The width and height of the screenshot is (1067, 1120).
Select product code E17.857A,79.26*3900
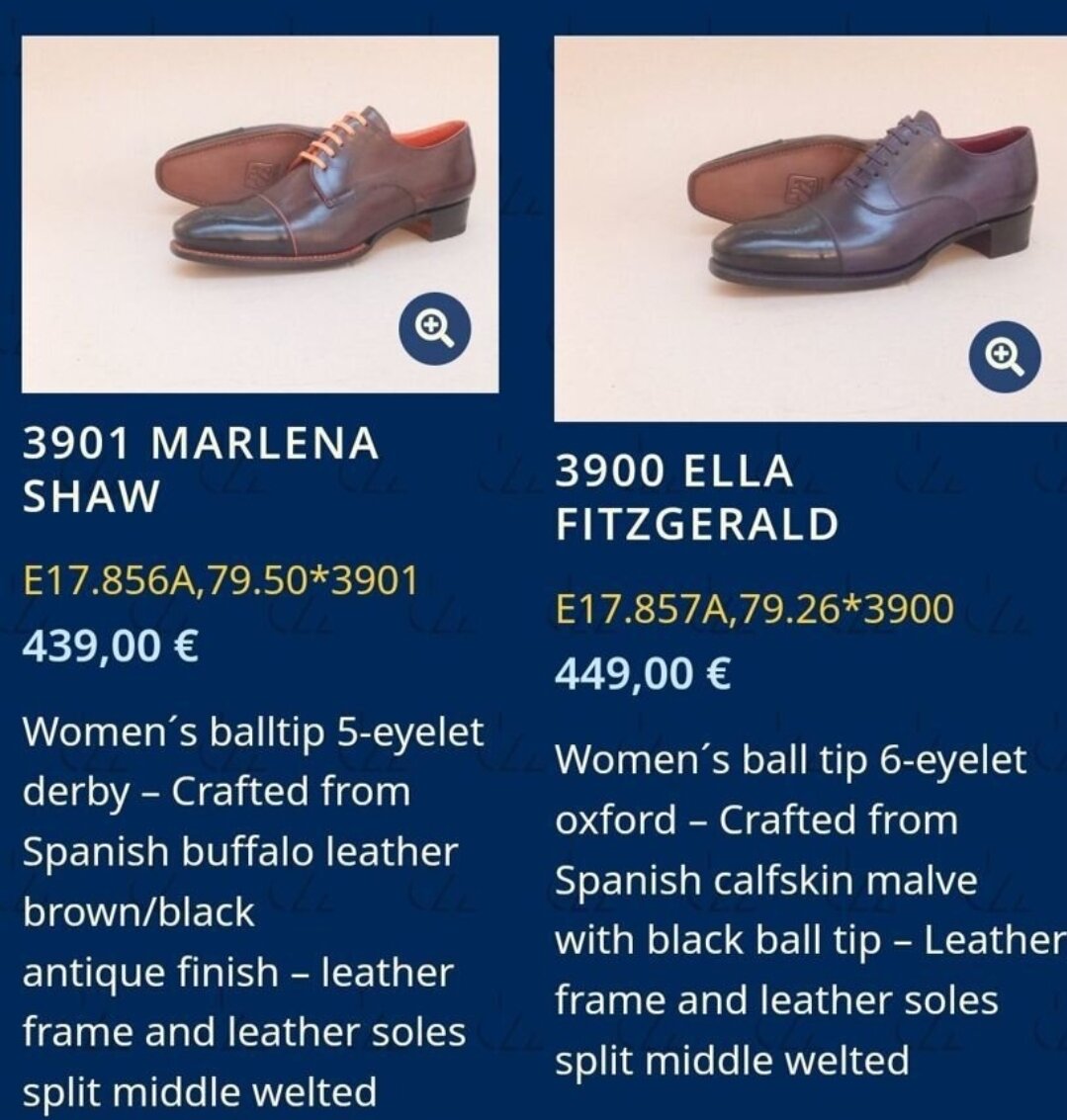point(755,609)
